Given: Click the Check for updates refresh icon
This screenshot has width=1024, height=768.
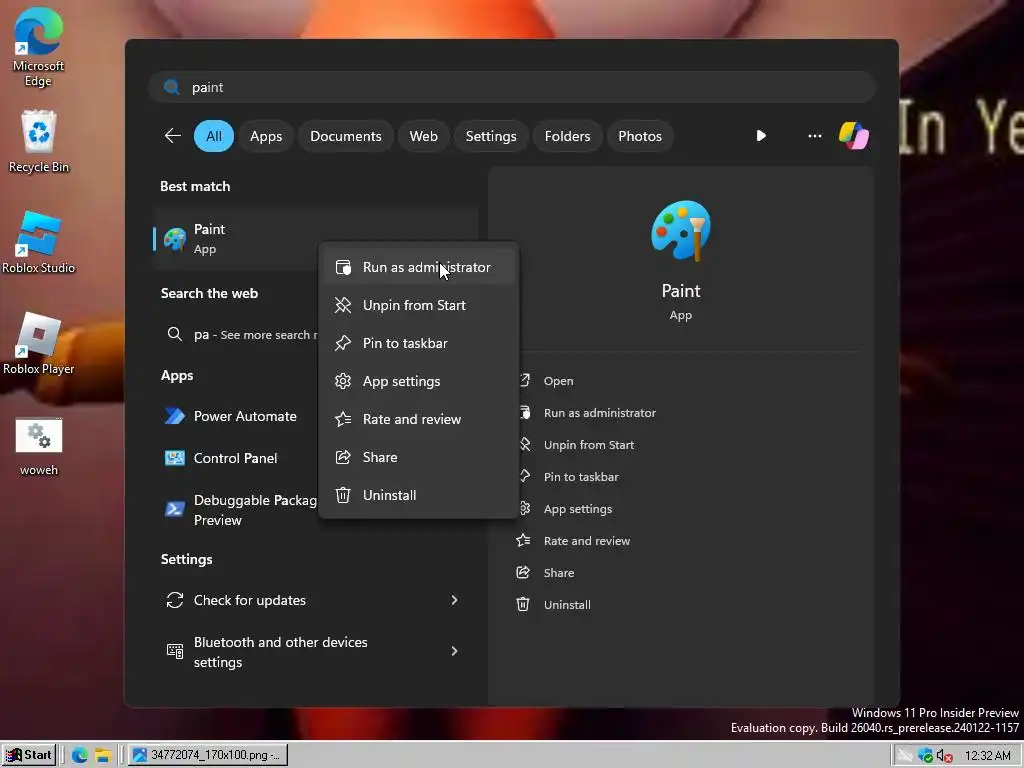Looking at the screenshot, I should pyautogui.click(x=174, y=600).
